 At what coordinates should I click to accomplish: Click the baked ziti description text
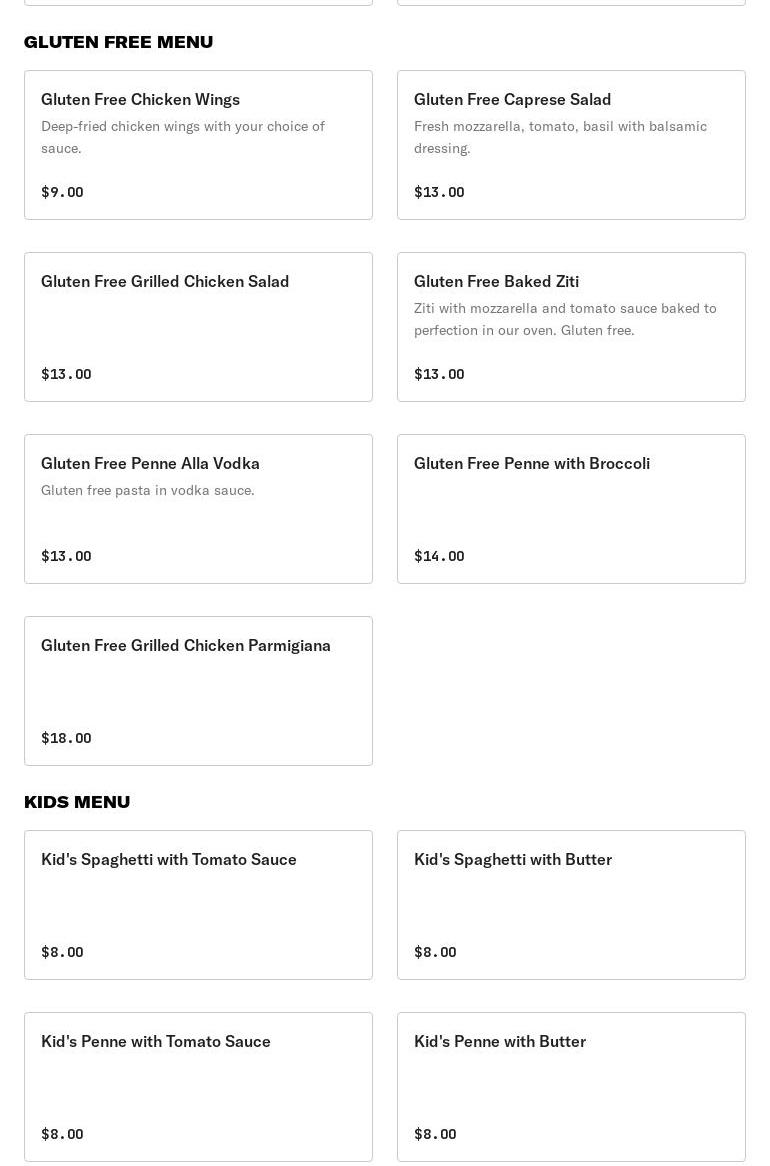point(565,319)
